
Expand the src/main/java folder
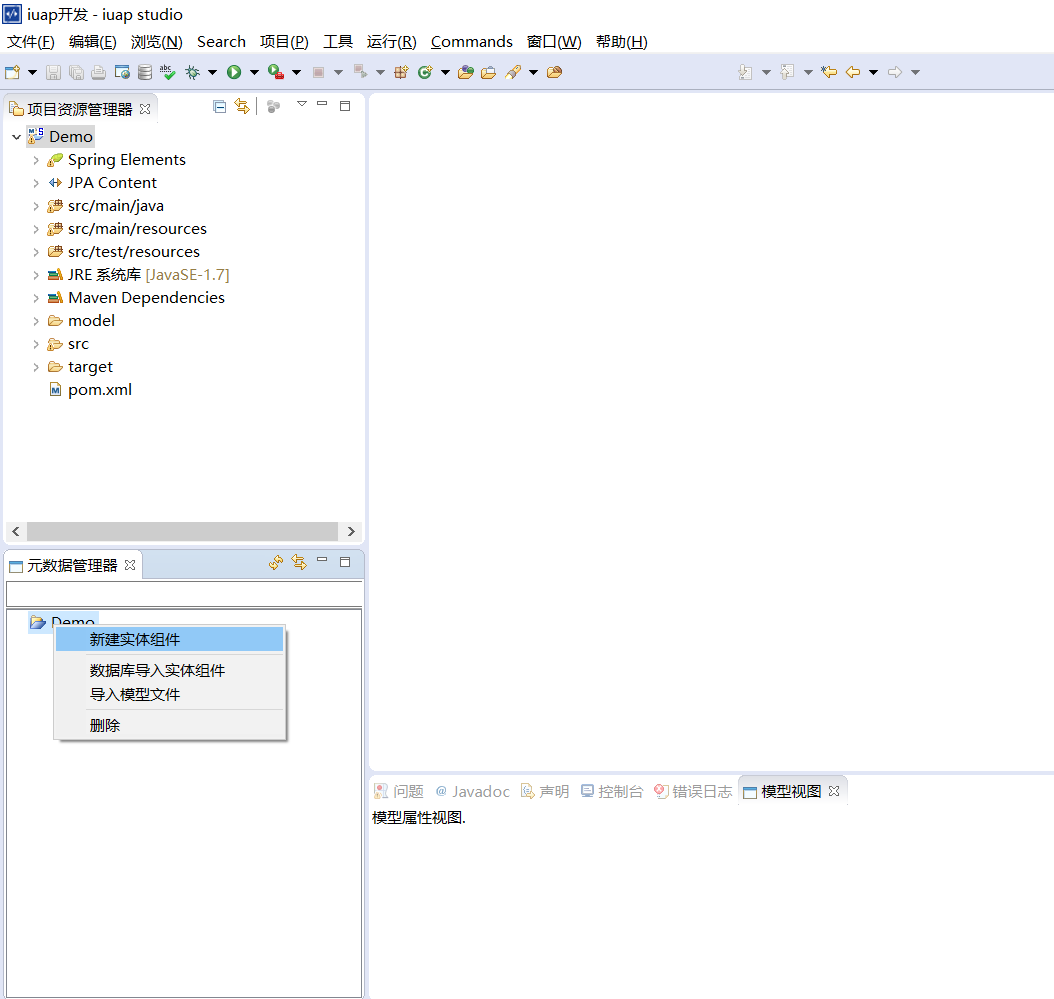click(x=36, y=206)
